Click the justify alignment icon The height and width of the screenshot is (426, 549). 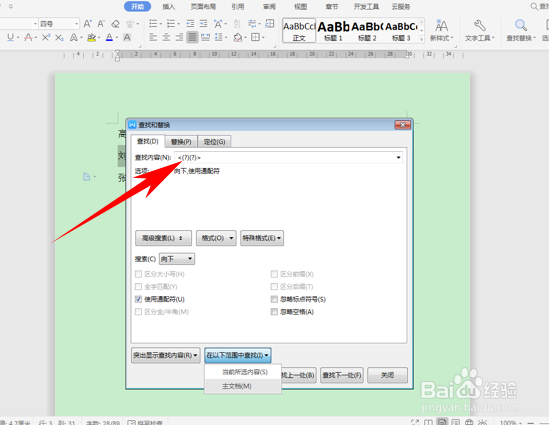click(192, 37)
